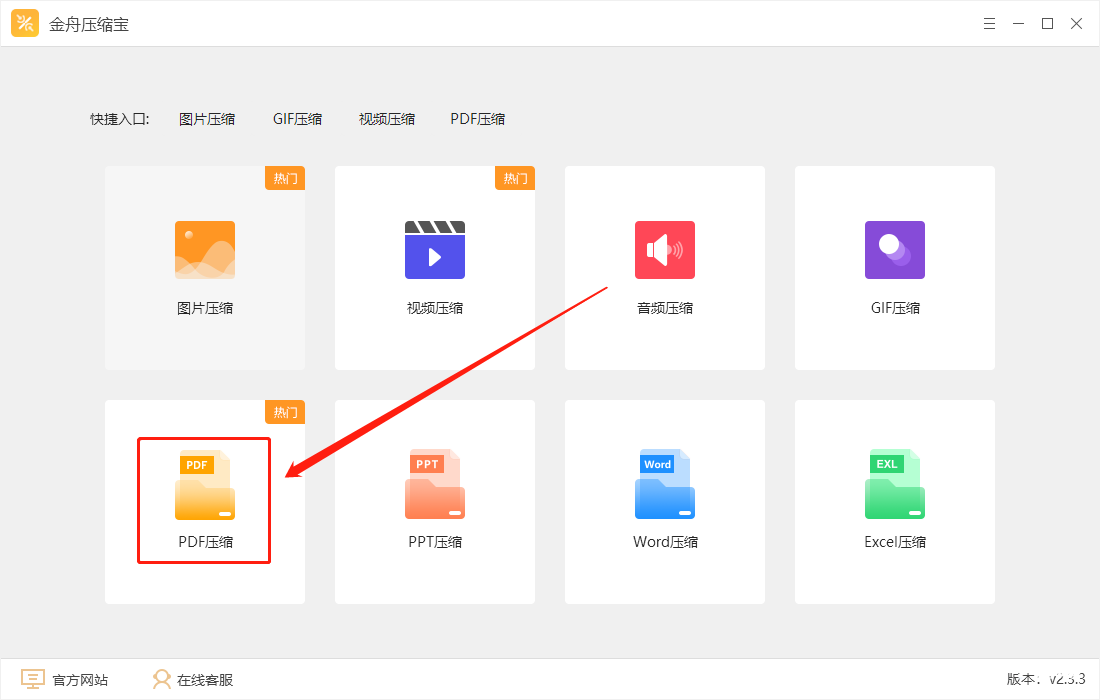Open the Excel压缩 compression tool

point(894,485)
